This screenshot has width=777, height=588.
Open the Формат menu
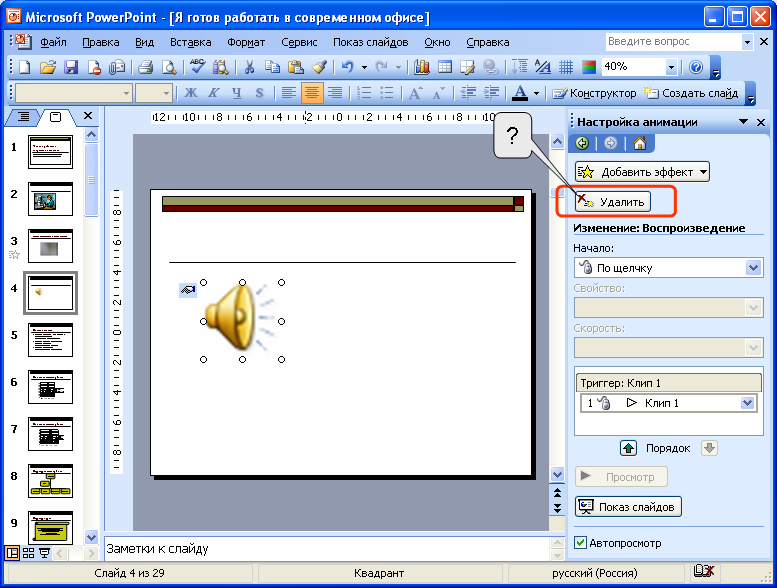pos(246,42)
